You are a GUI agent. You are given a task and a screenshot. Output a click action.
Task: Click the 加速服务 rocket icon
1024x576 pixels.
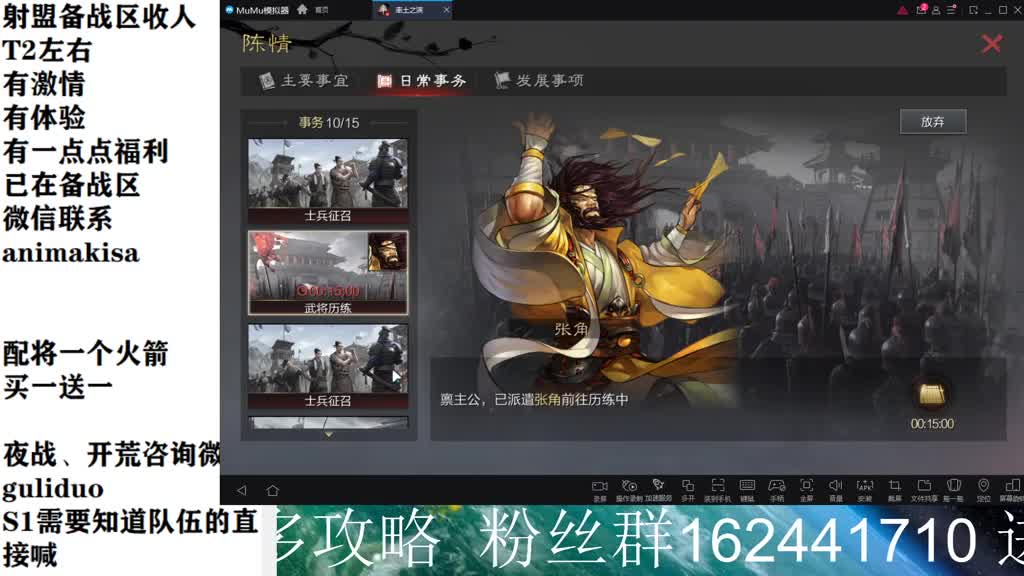[x=658, y=485]
